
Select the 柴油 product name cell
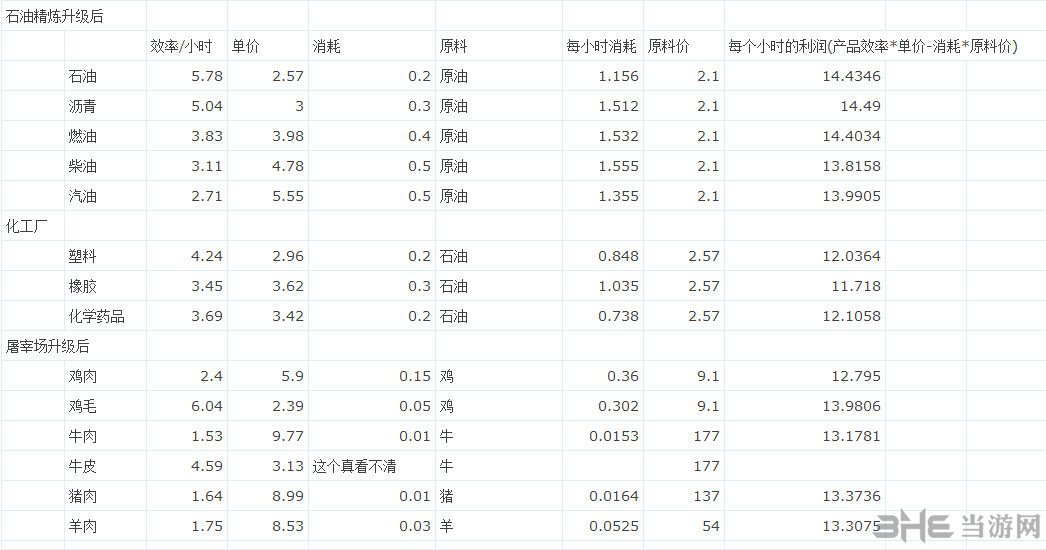click(83, 166)
